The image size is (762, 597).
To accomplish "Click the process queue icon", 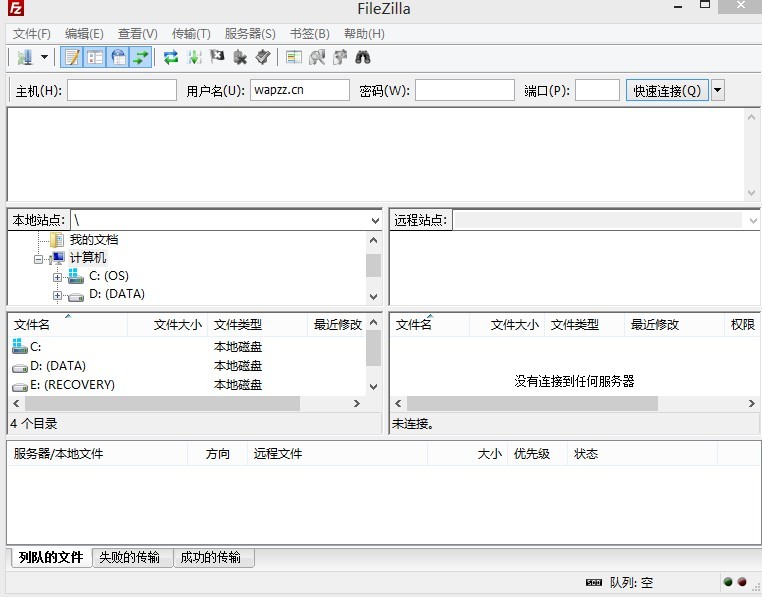I will 194,57.
